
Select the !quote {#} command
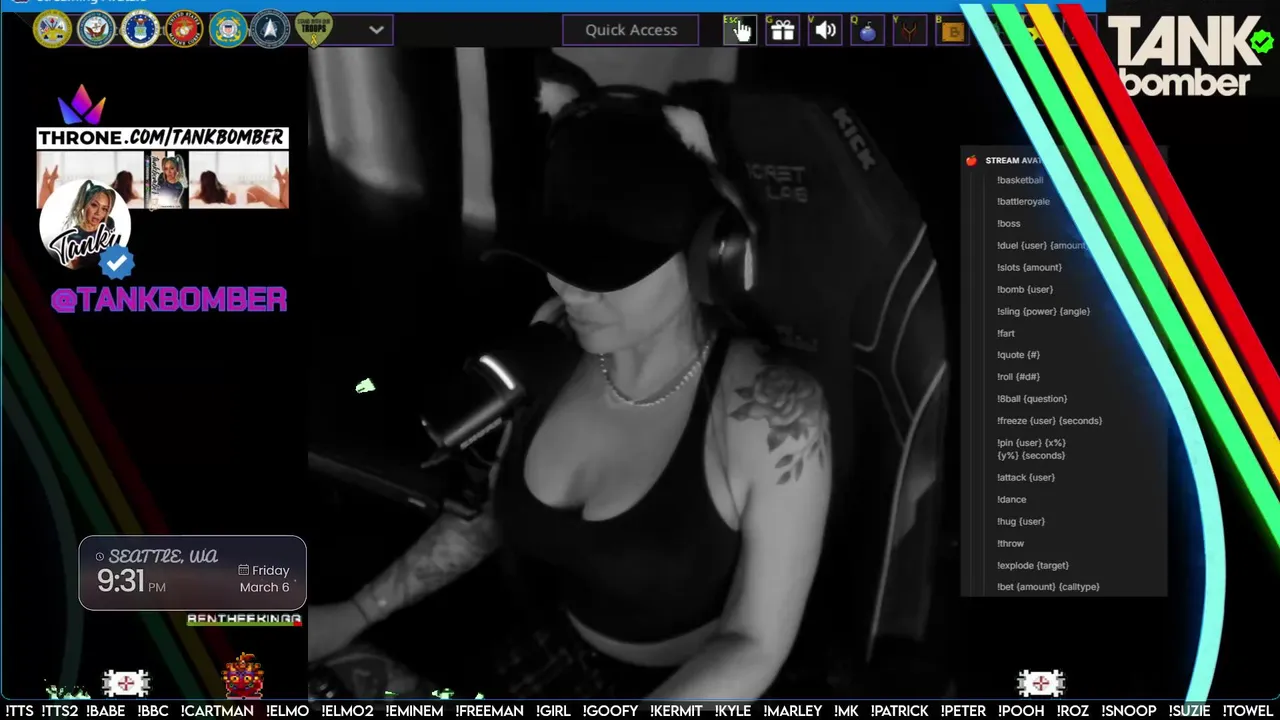point(1018,355)
